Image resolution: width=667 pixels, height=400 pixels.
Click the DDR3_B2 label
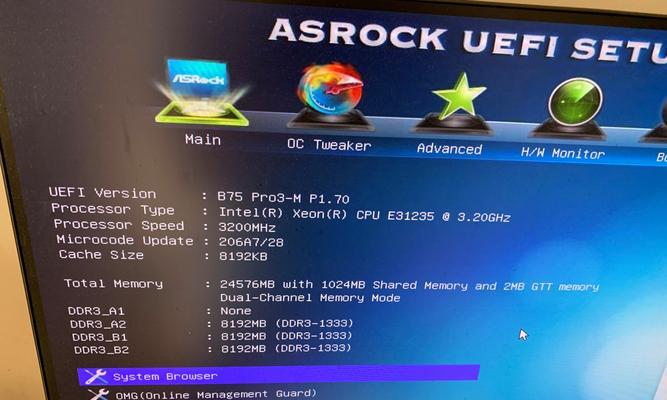click(x=102, y=350)
